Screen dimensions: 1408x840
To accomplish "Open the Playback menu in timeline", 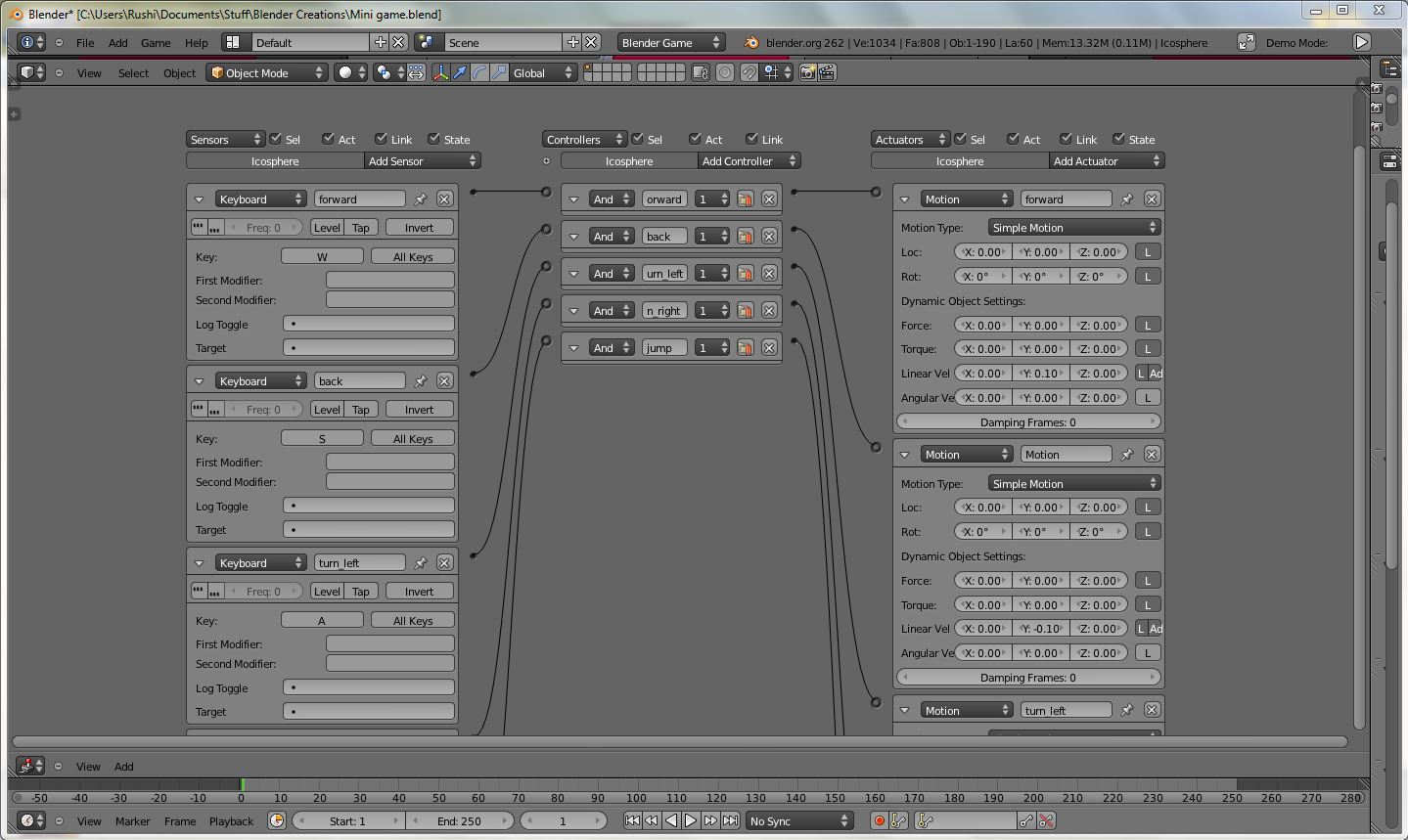I will point(231,820).
